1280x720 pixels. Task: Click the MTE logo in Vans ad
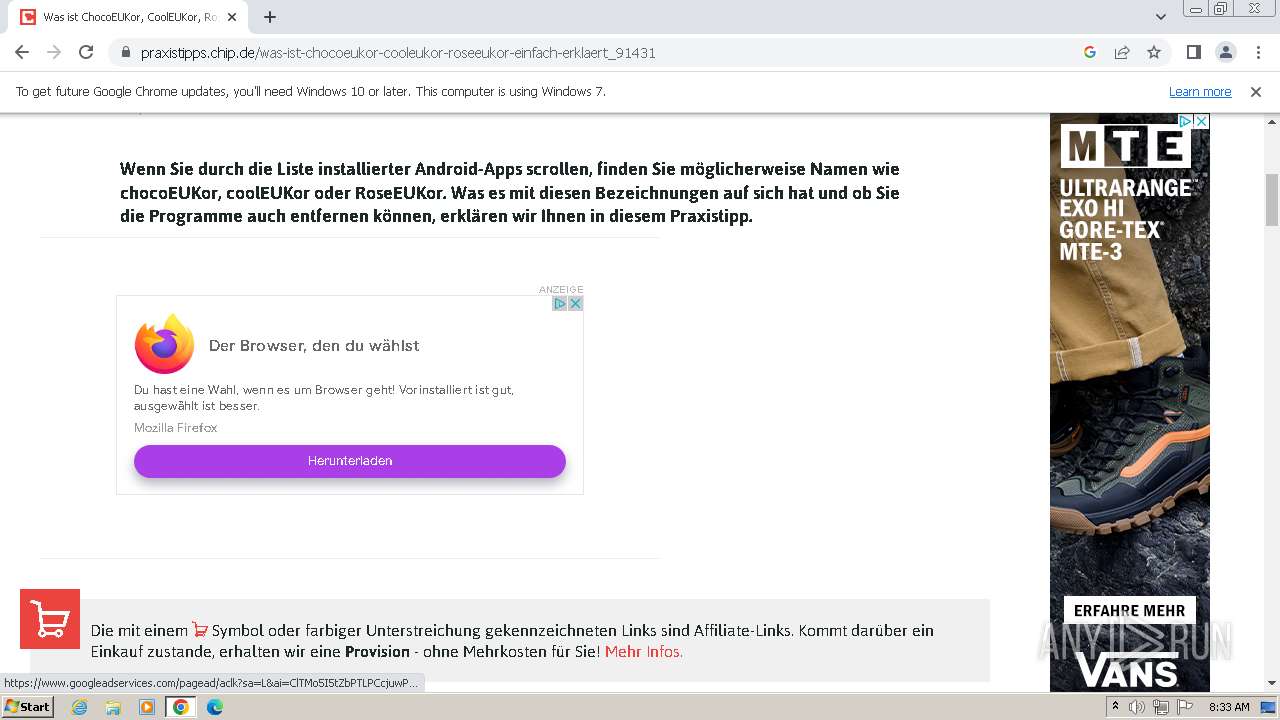click(x=1125, y=147)
